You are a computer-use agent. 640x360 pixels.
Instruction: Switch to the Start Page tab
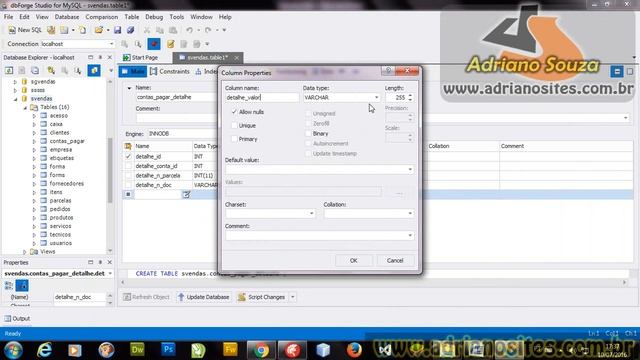coord(141,58)
